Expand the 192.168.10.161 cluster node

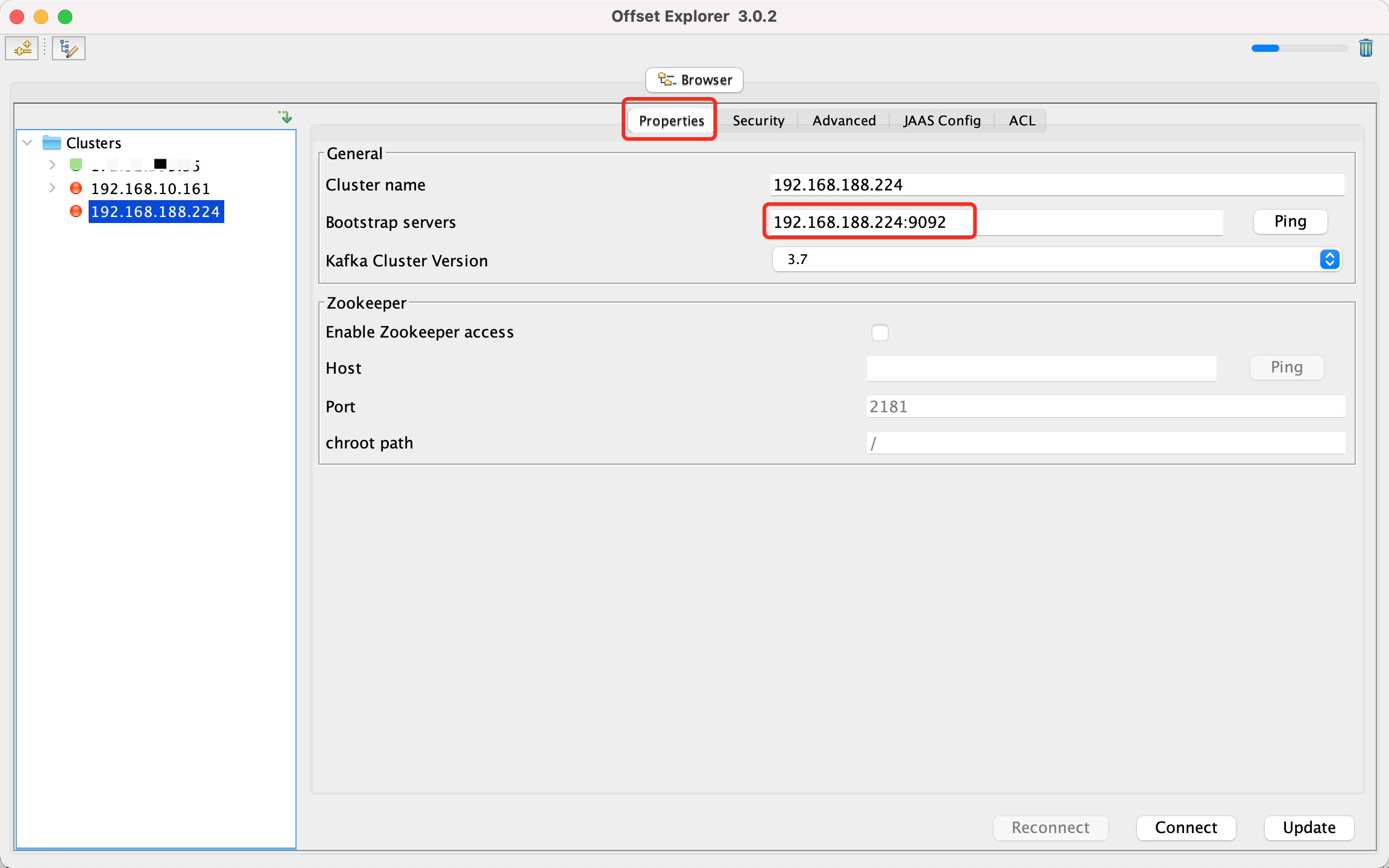pos(52,188)
